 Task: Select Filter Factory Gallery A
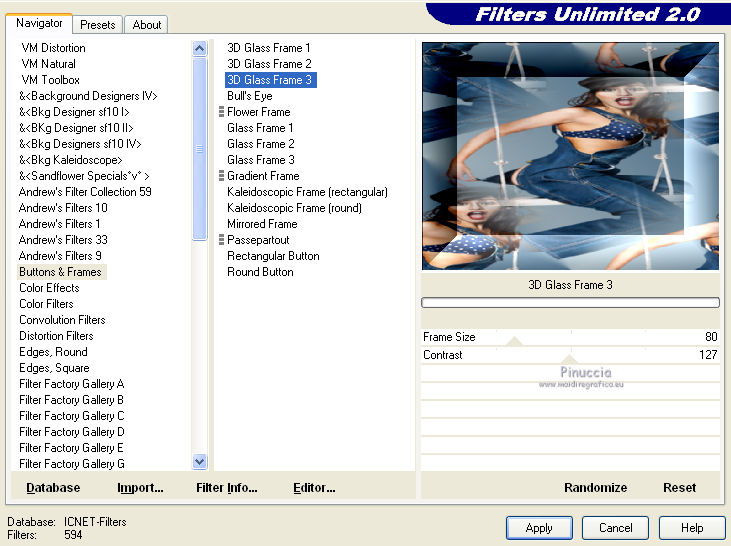(x=71, y=384)
